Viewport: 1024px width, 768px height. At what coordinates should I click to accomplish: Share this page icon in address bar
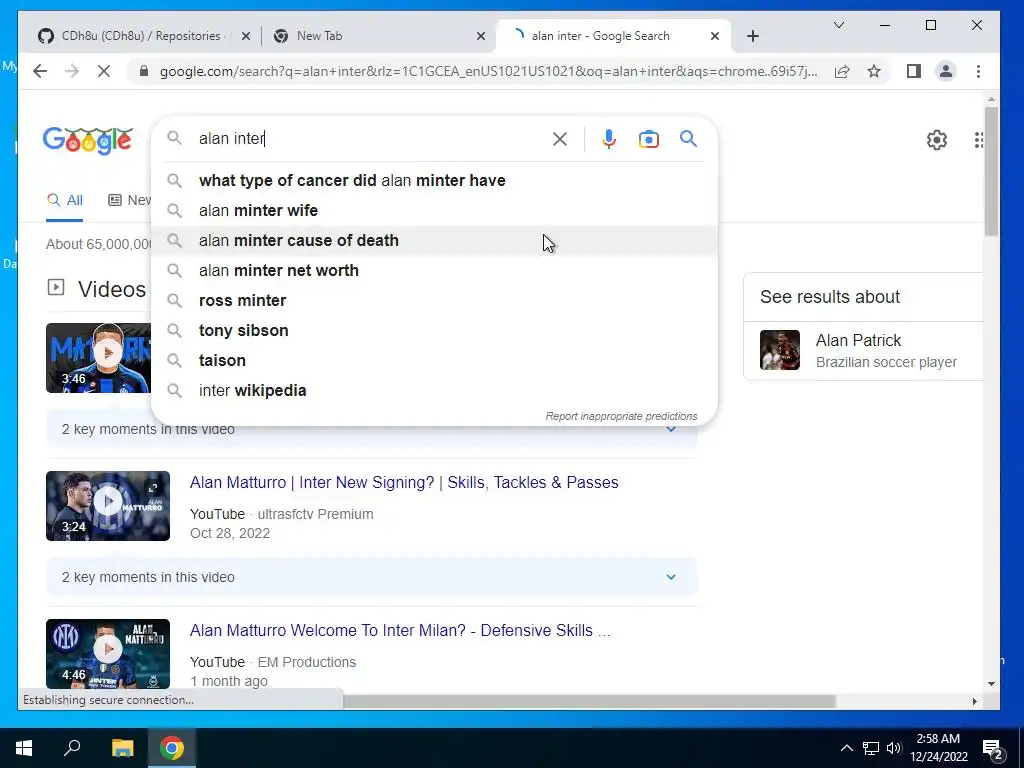842,71
